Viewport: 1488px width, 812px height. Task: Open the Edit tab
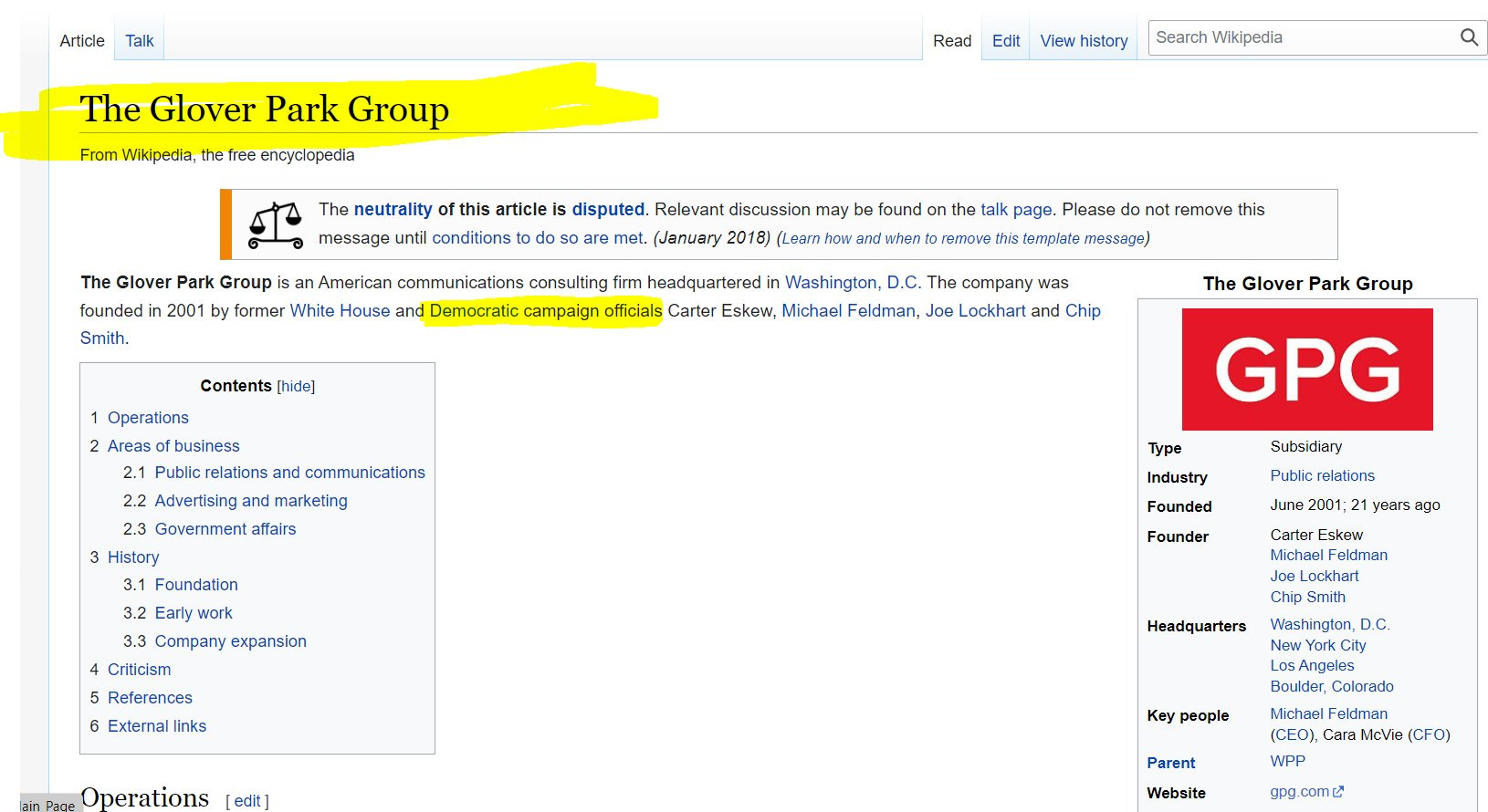click(x=1006, y=41)
